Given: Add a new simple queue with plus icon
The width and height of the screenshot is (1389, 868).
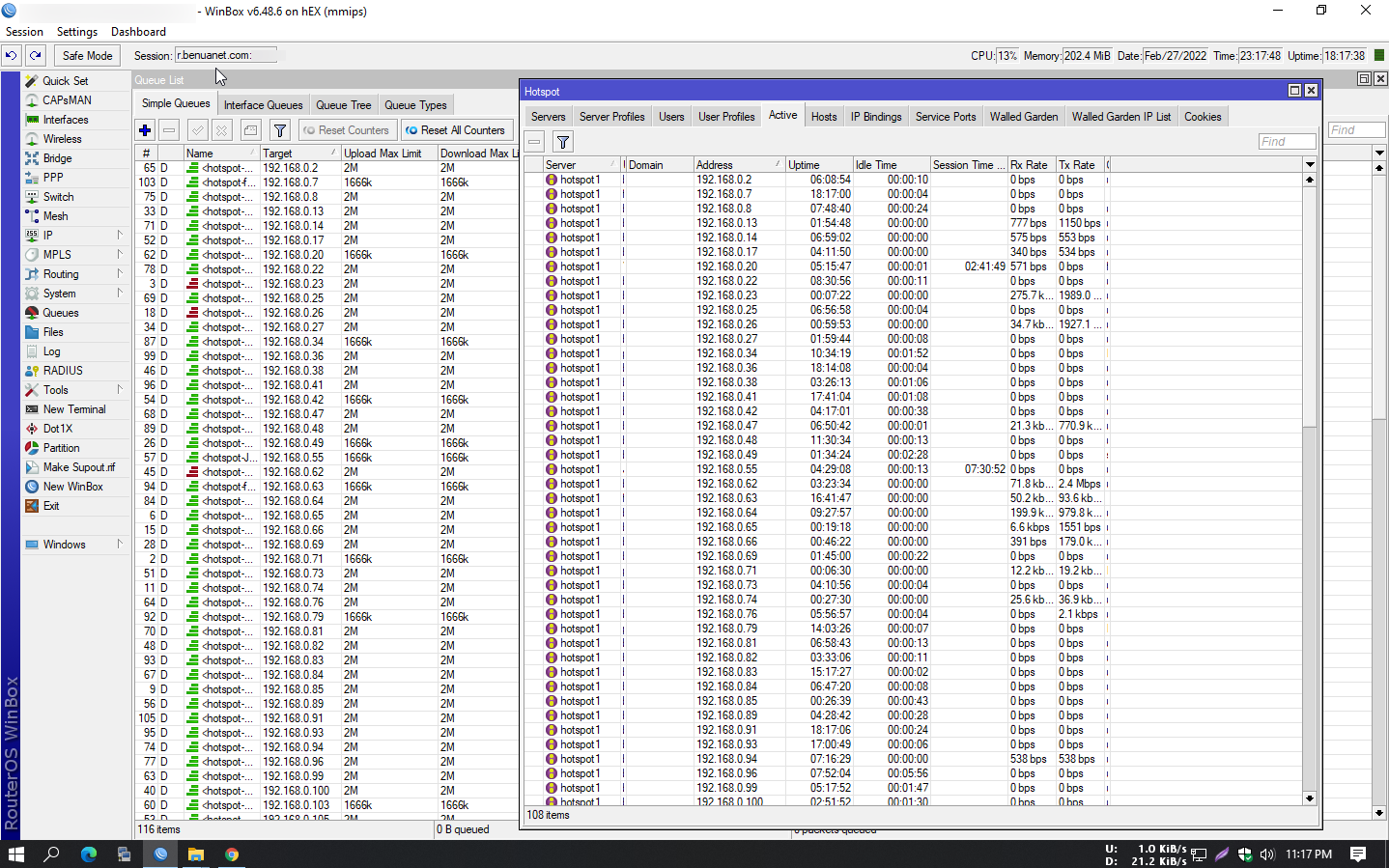Looking at the screenshot, I should [x=145, y=130].
